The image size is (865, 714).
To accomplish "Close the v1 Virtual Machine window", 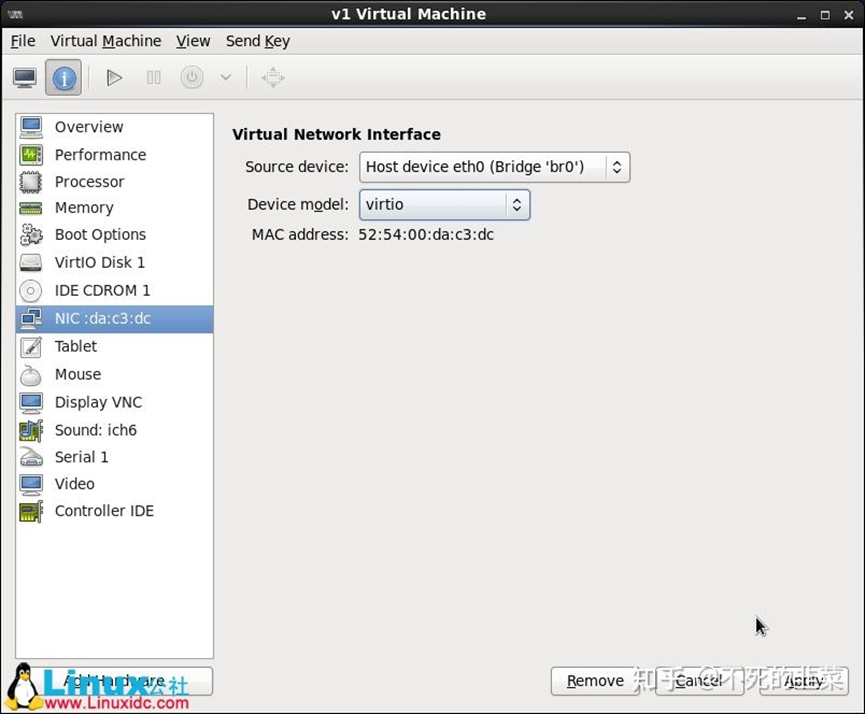I will click(848, 15).
